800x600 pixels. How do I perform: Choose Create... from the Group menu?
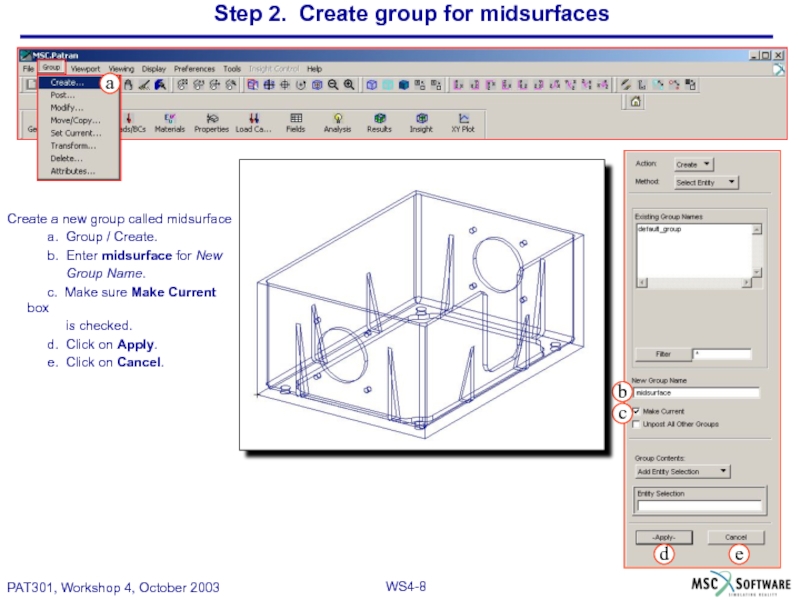point(71,82)
